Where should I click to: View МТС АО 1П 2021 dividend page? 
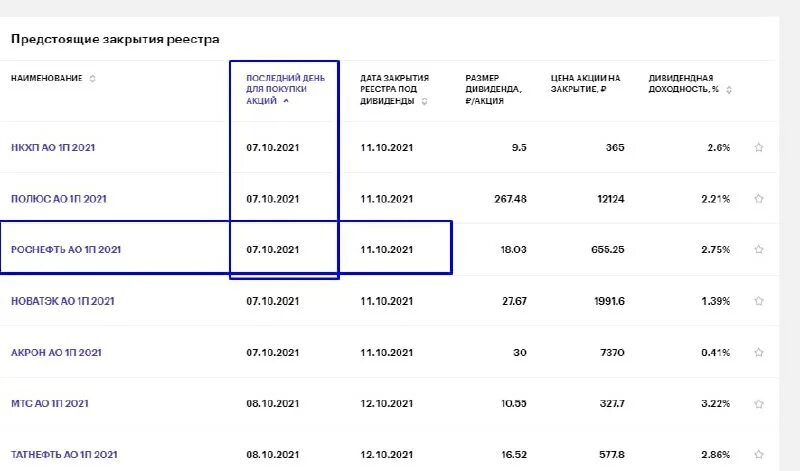[50, 403]
